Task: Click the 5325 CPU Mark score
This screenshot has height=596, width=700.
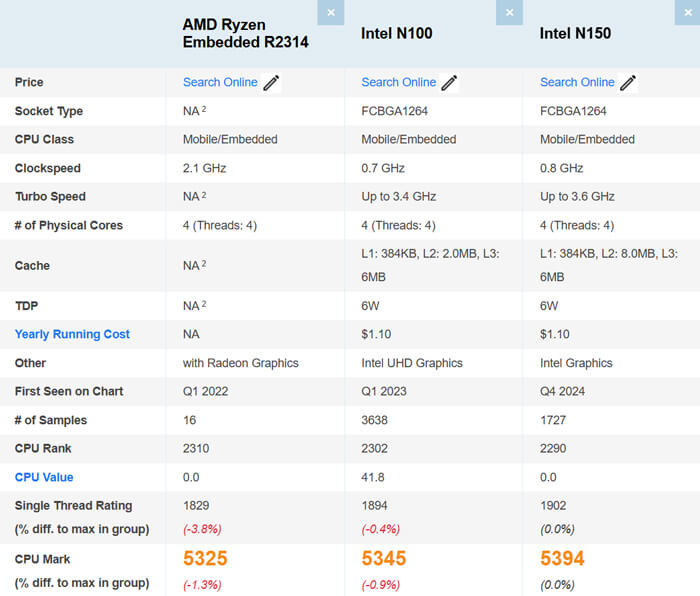Action: point(205,558)
